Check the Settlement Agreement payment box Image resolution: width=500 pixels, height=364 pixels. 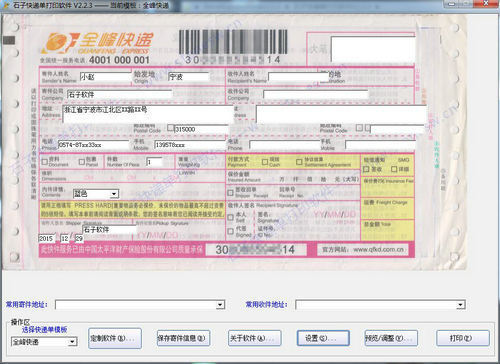(x=299, y=162)
